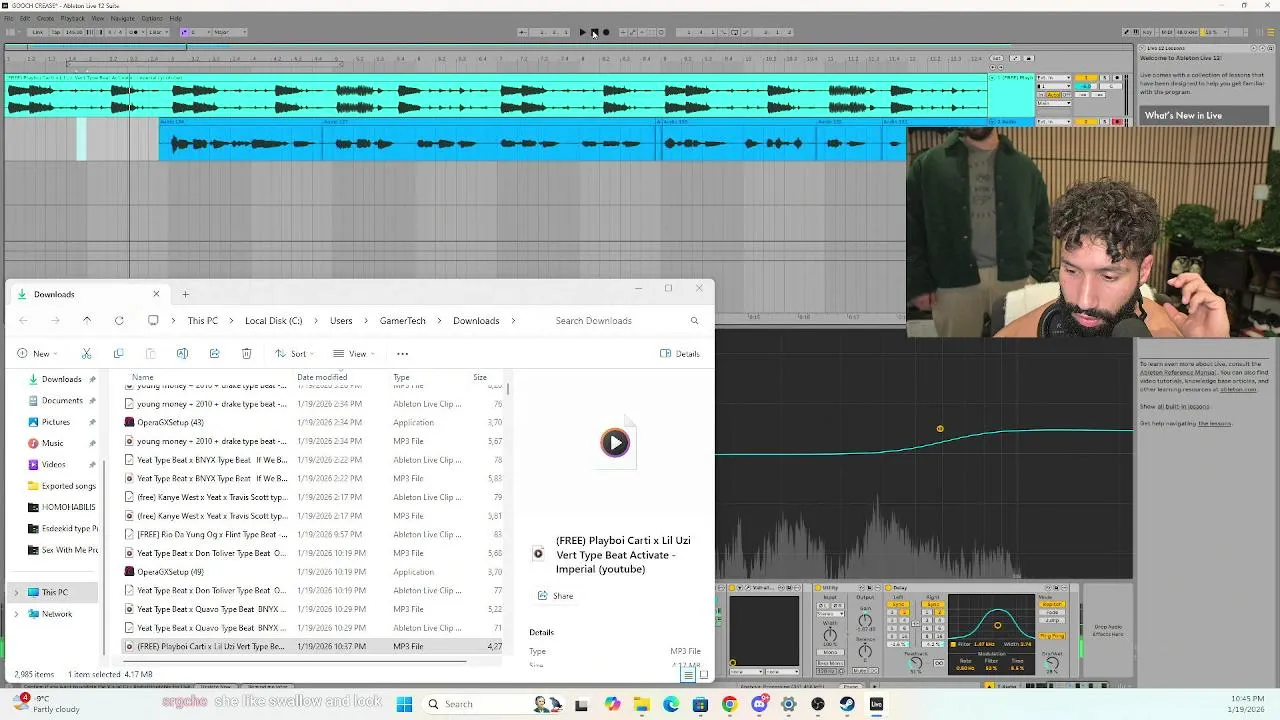Click the Delay filter curve handle

pyautogui.click(x=998, y=625)
